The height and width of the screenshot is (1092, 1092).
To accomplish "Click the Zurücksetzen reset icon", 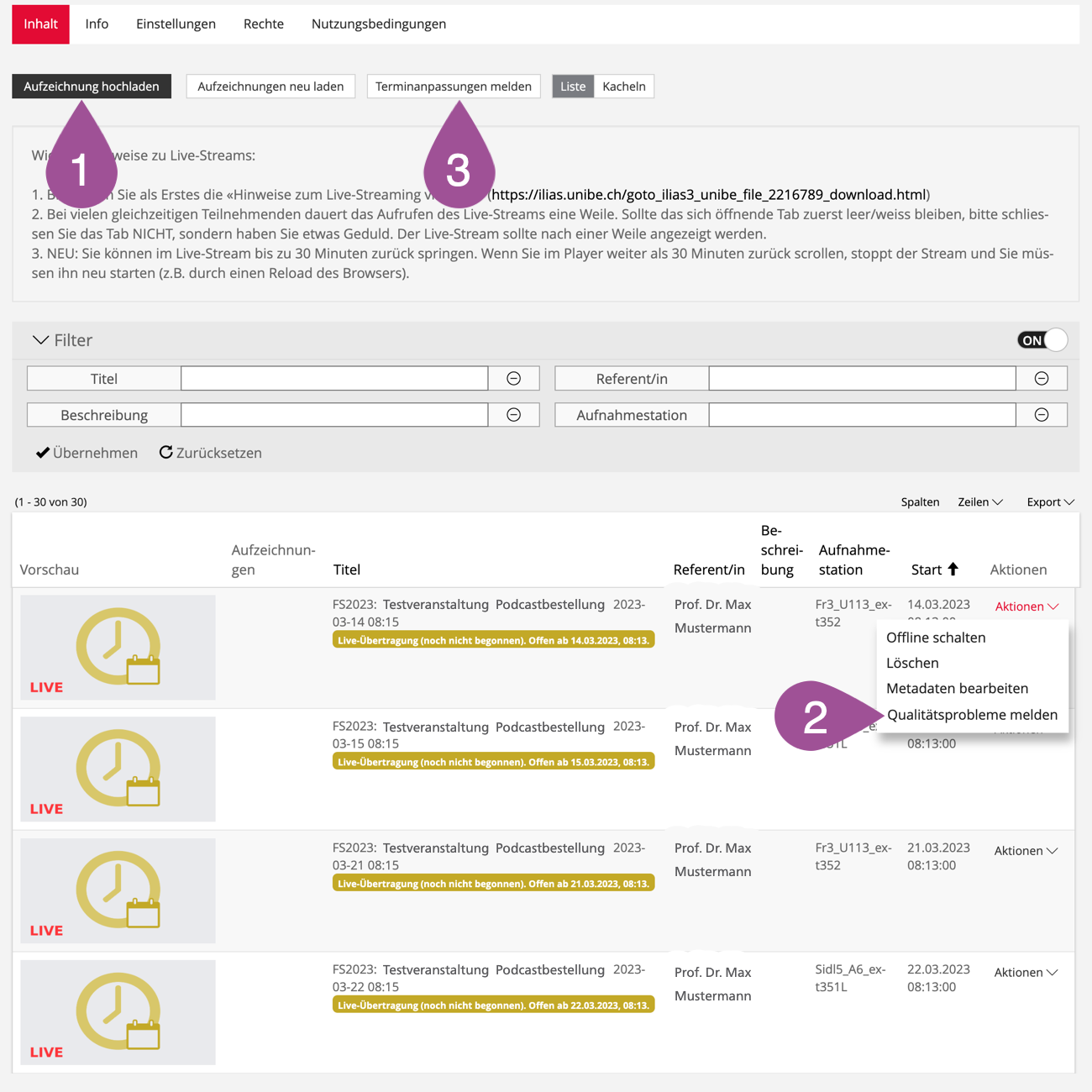I will [x=166, y=453].
